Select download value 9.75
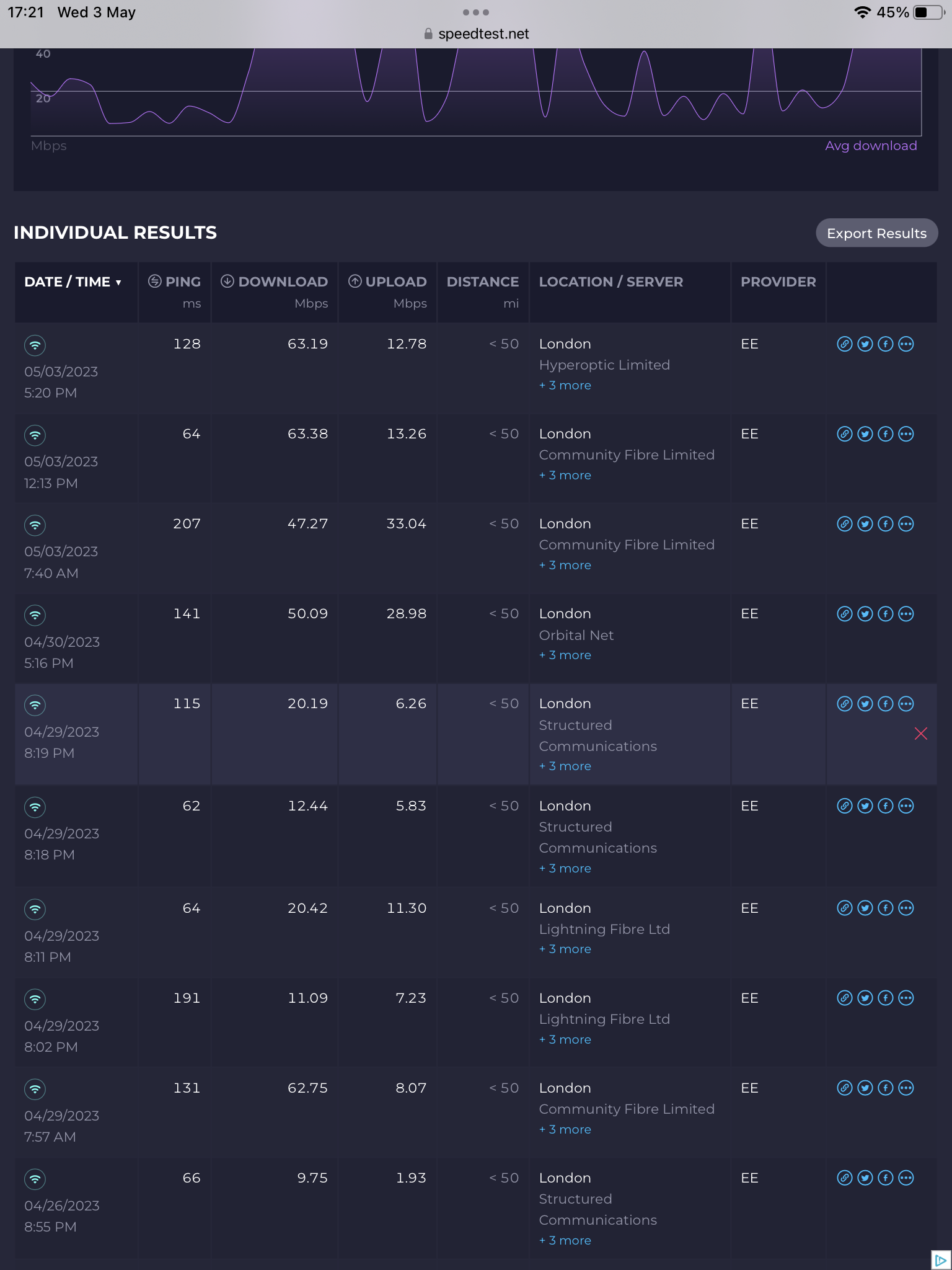This screenshot has width=952, height=1270. click(312, 1178)
